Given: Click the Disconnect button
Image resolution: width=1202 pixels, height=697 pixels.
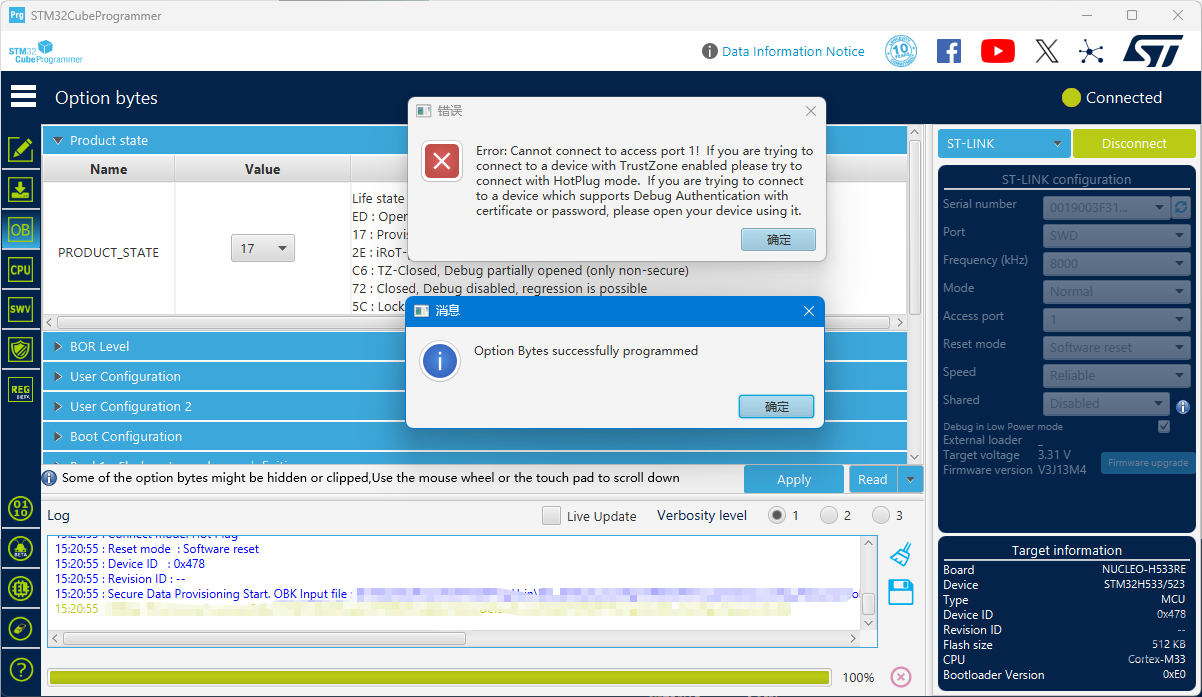Looking at the screenshot, I should point(1134,143).
